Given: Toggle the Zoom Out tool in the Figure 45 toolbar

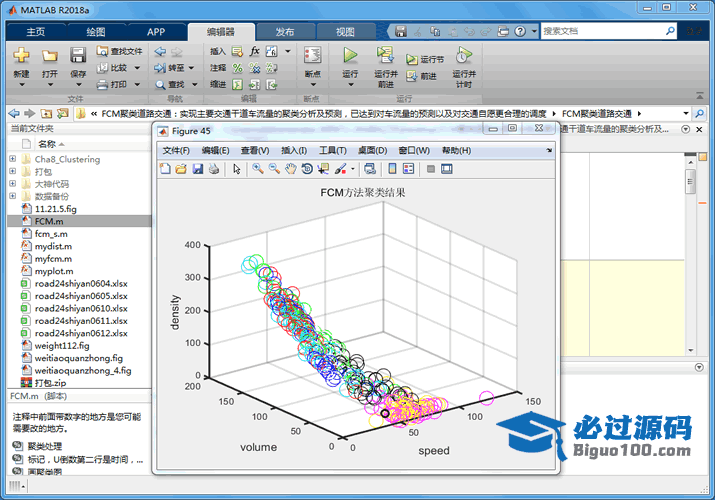Looking at the screenshot, I should coord(275,169).
